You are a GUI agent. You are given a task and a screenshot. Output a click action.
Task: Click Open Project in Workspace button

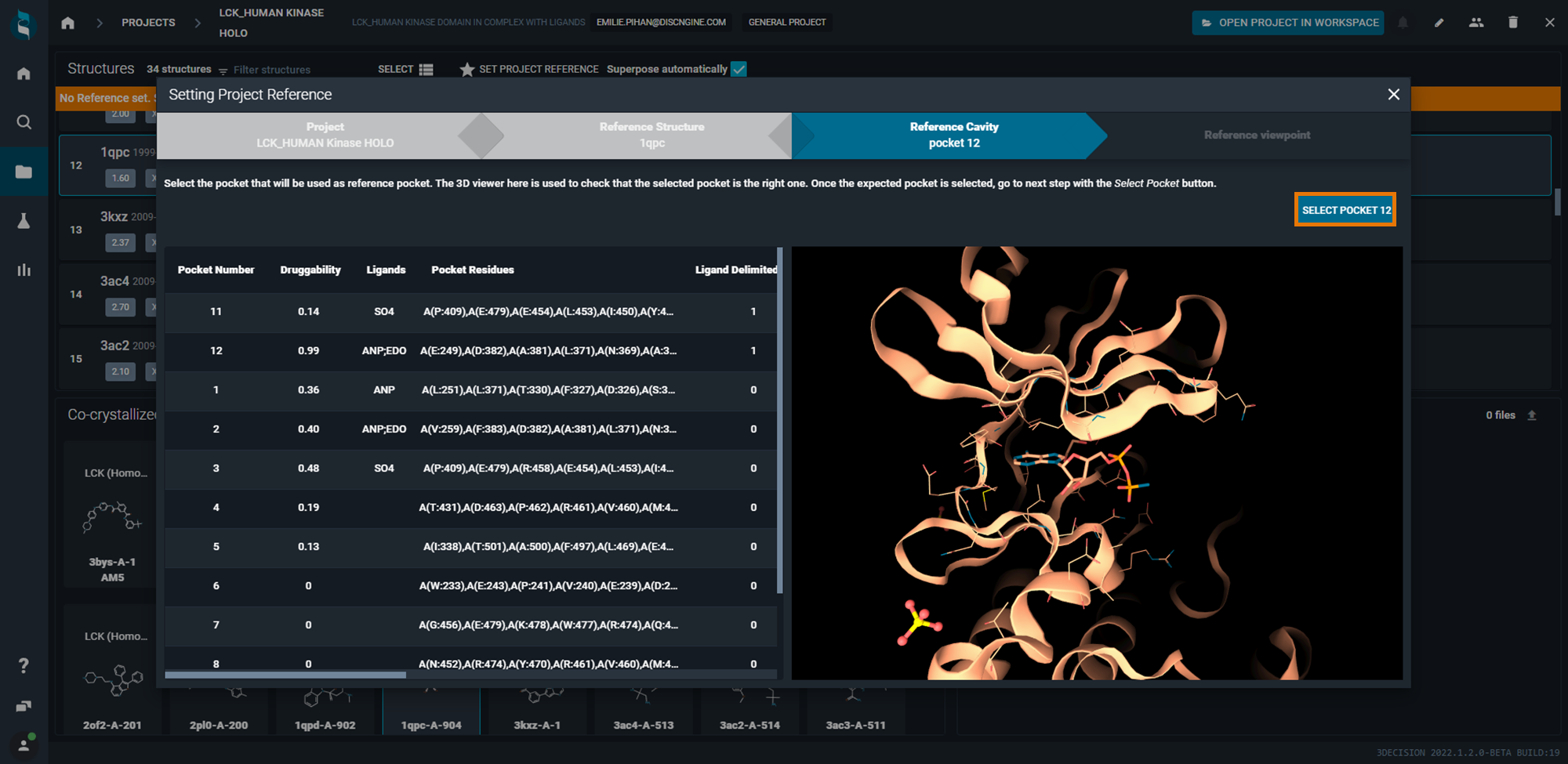coord(1288,23)
